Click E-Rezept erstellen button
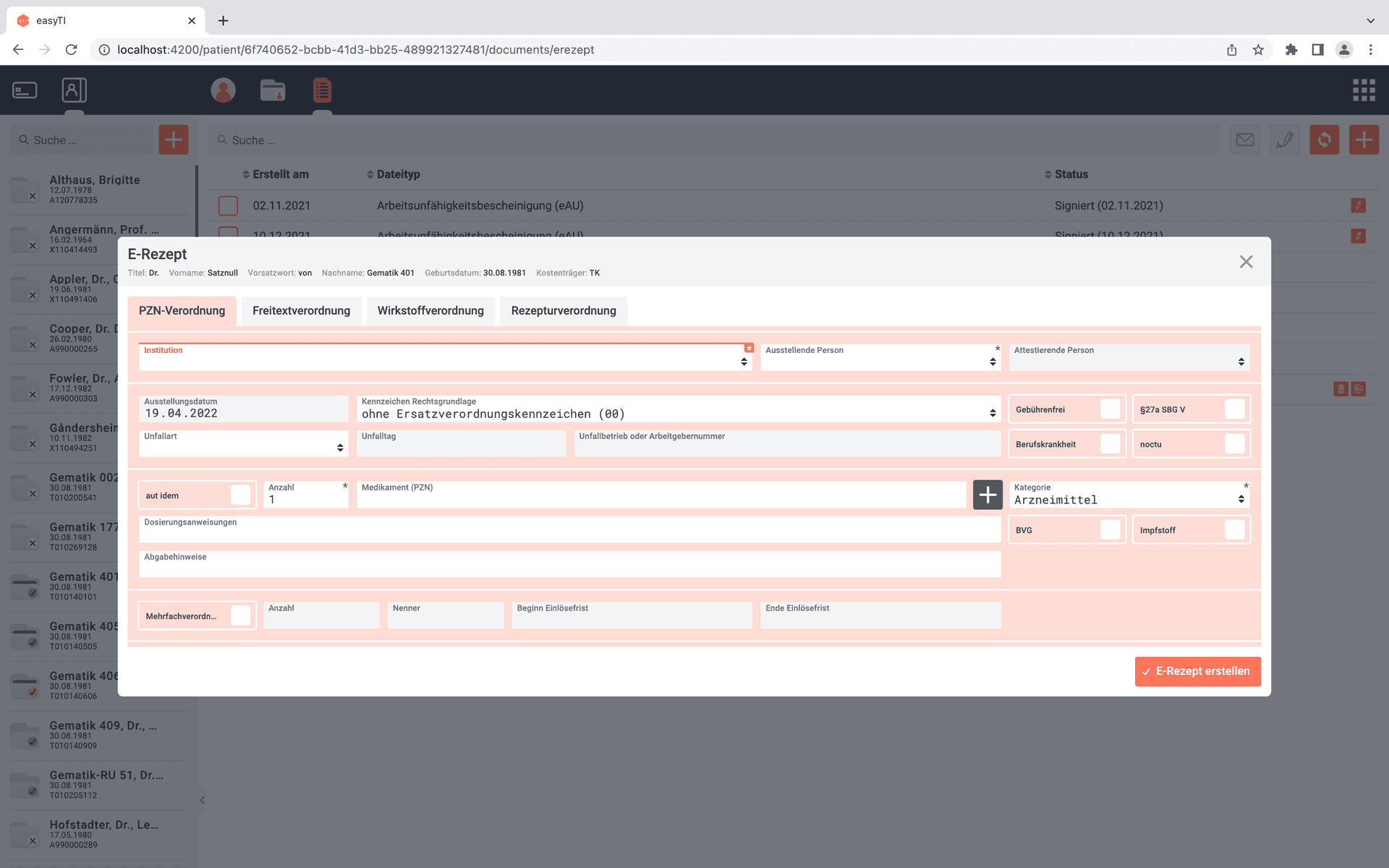This screenshot has width=1389, height=868. [1197, 671]
